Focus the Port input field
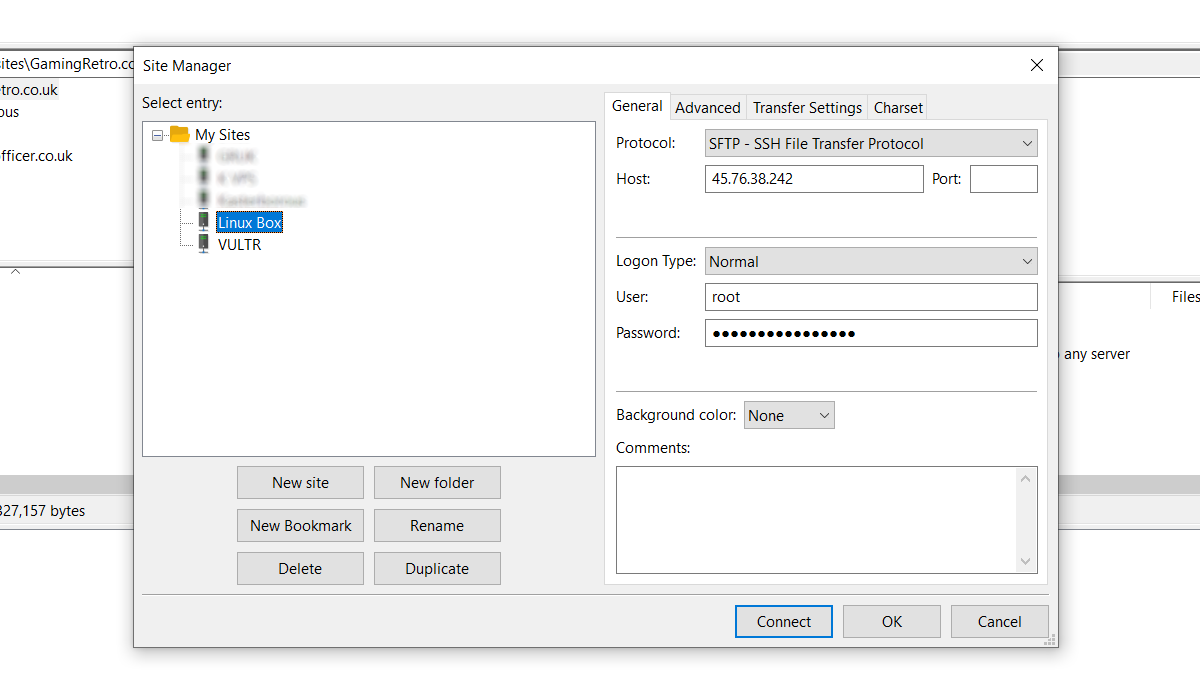Image resolution: width=1200 pixels, height=700 pixels. 1003,179
